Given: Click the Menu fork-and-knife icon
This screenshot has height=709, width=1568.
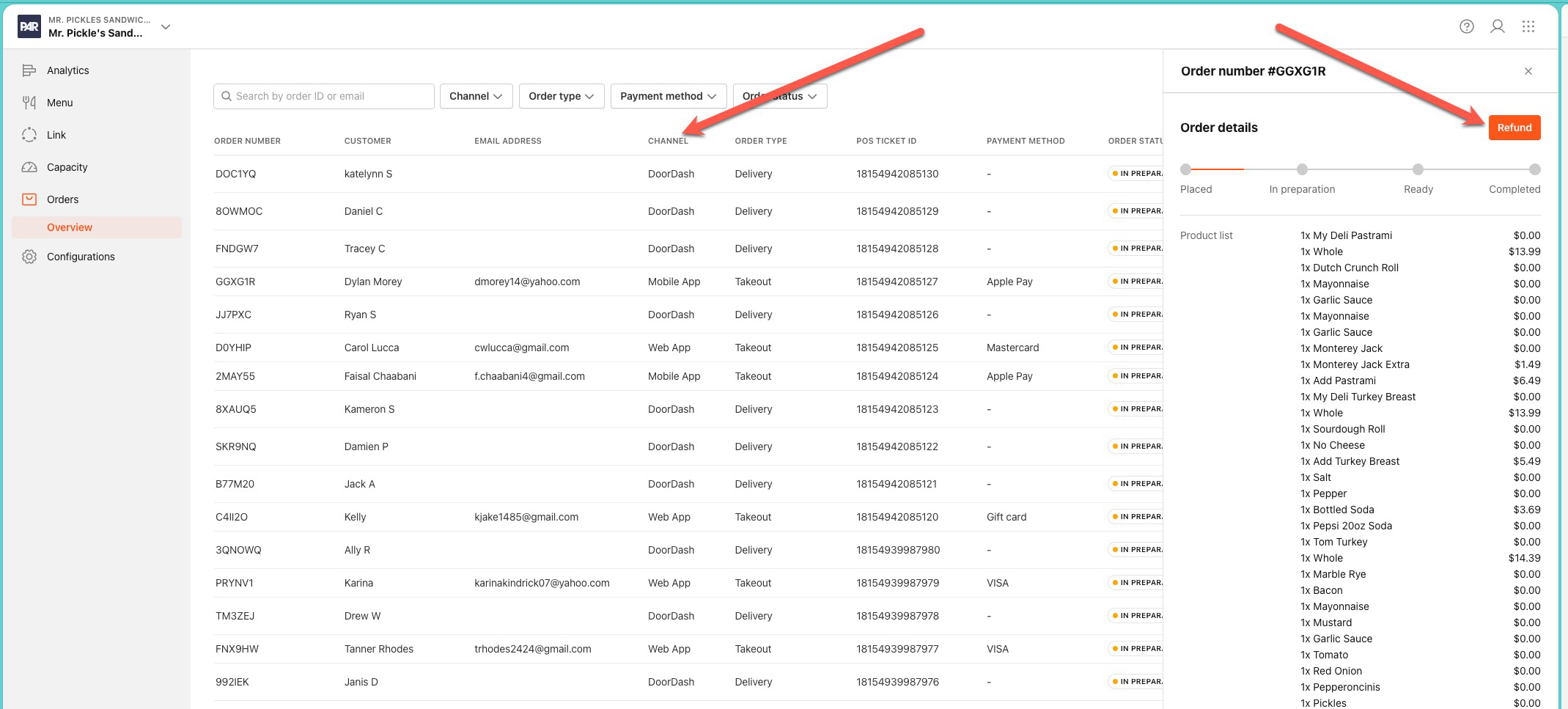Looking at the screenshot, I should [x=29, y=103].
